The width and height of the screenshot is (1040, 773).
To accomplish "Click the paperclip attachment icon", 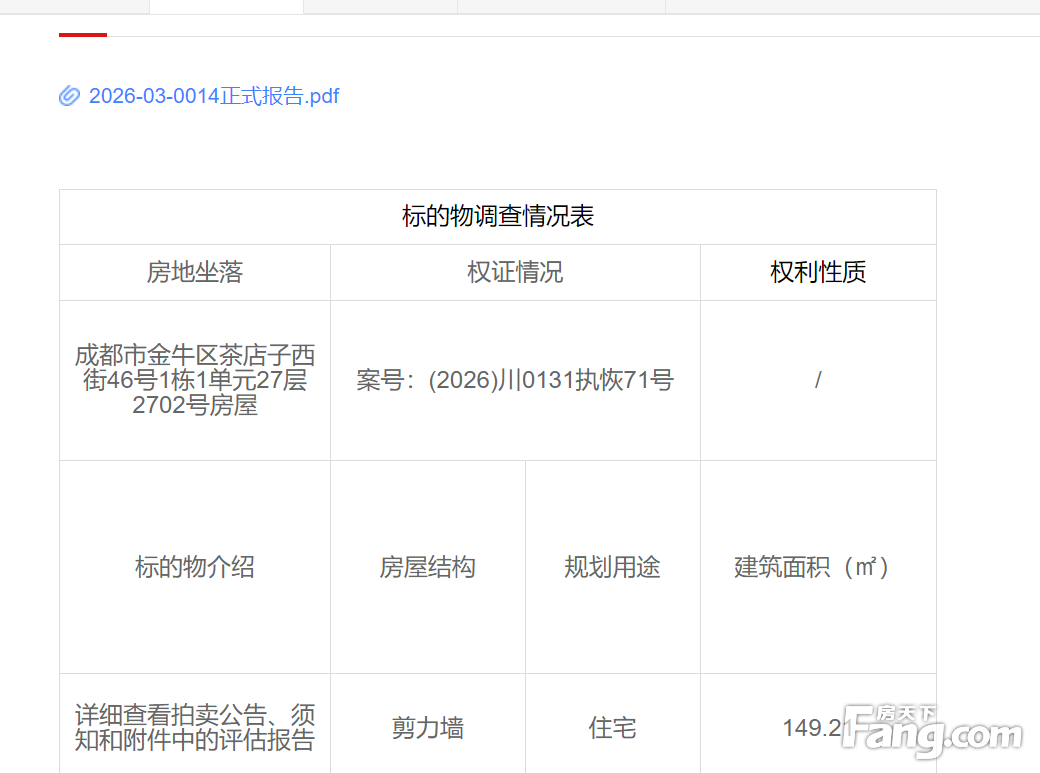I will point(69,96).
